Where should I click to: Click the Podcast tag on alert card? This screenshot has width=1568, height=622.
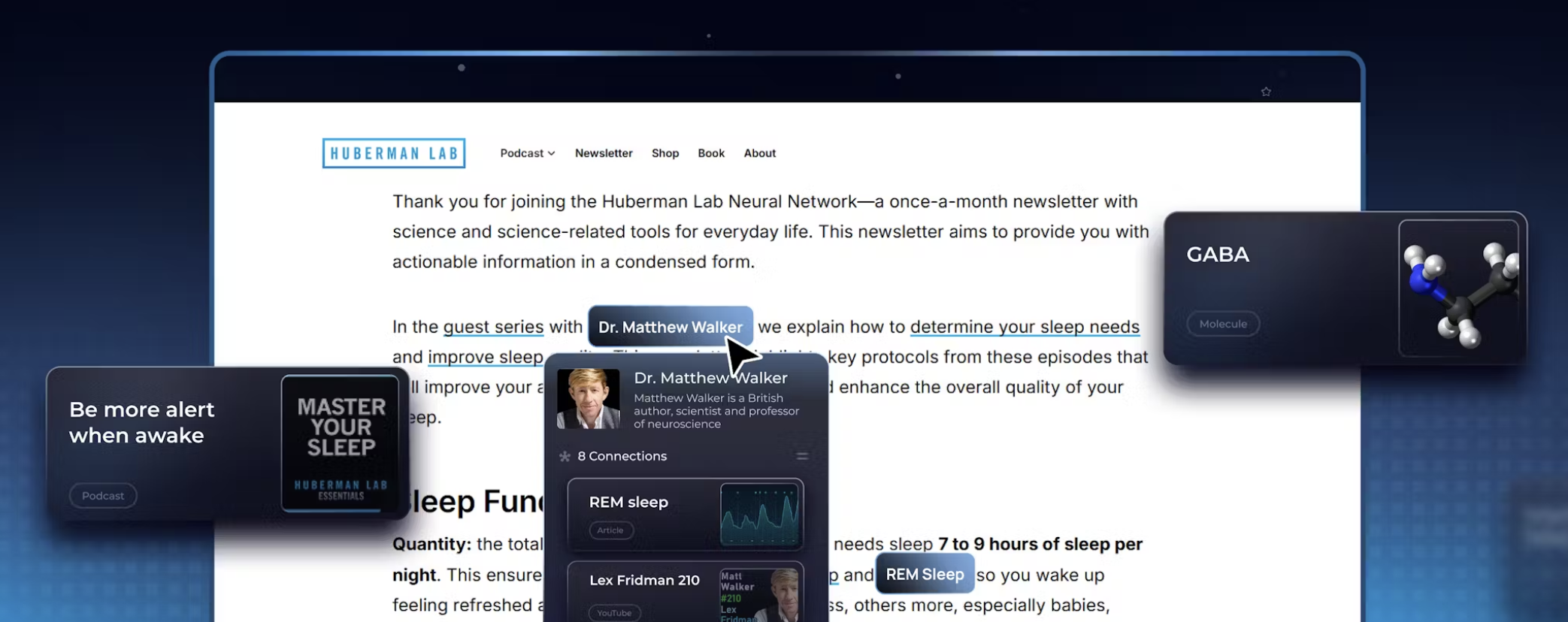103,496
